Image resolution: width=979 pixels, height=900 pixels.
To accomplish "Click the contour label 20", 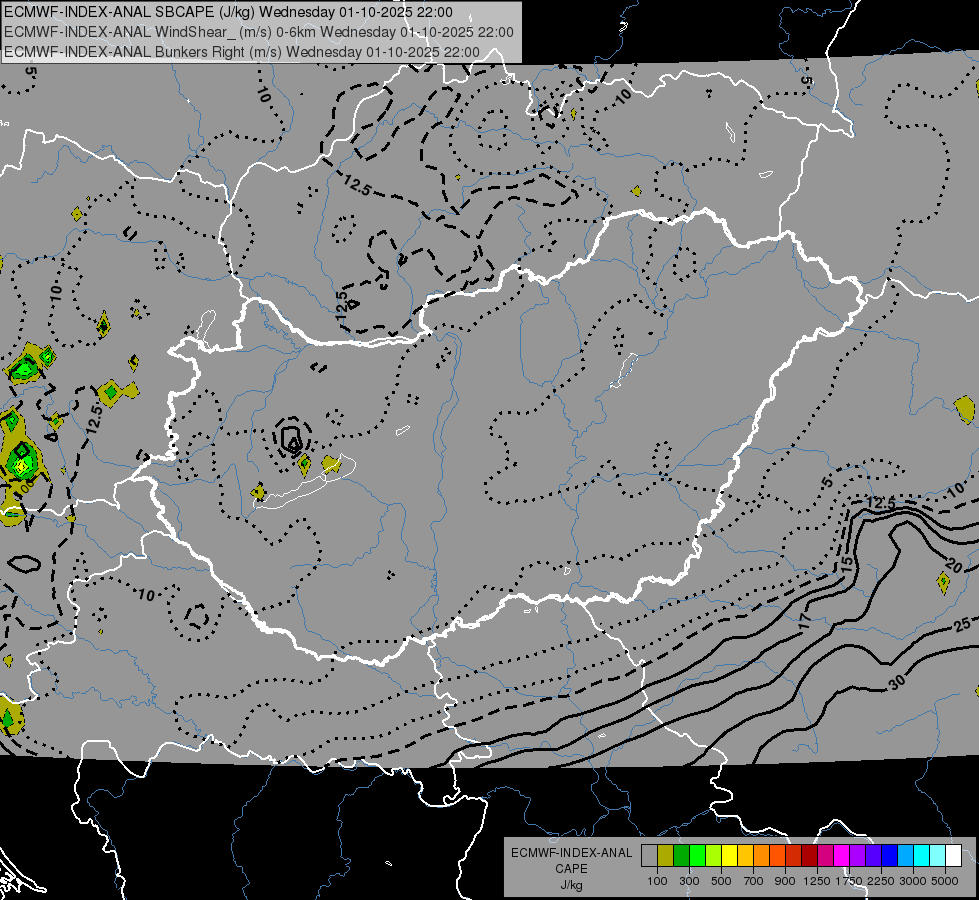I will [953, 565].
